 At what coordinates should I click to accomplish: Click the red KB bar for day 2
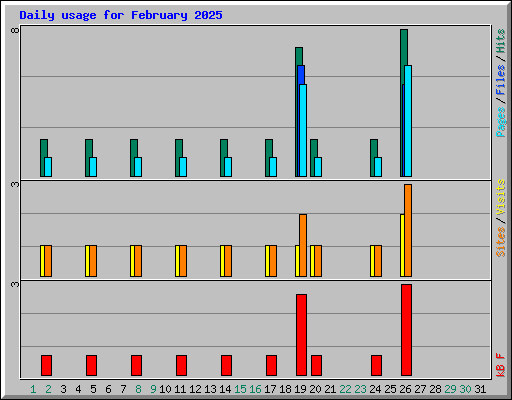coord(46,365)
